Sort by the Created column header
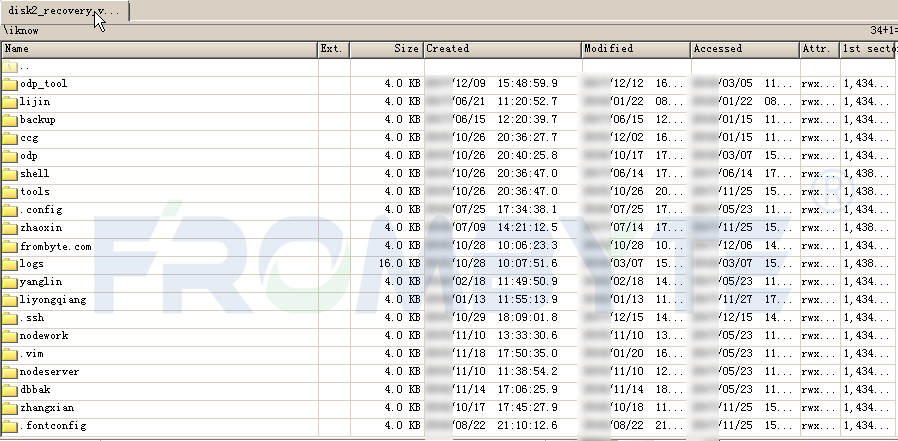898x441 pixels. tap(502, 49)
